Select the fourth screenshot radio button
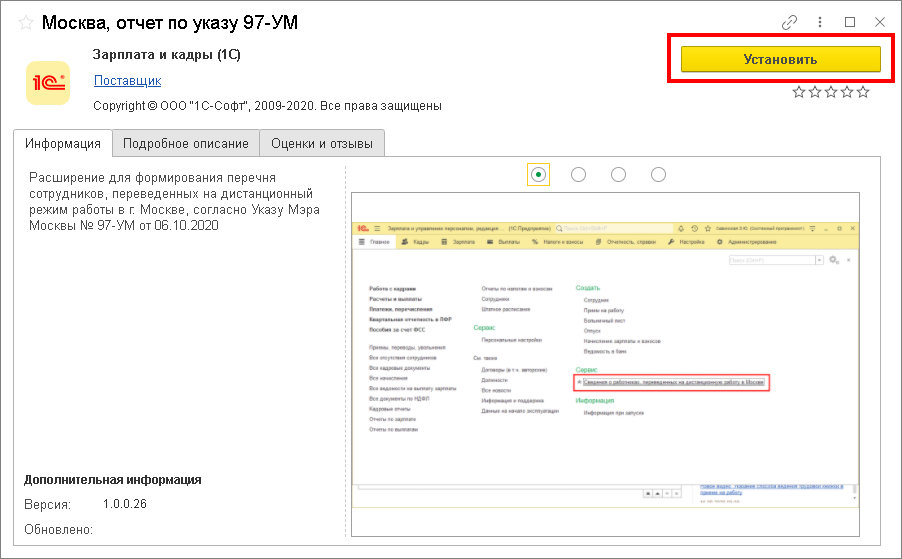 (658, 174)
